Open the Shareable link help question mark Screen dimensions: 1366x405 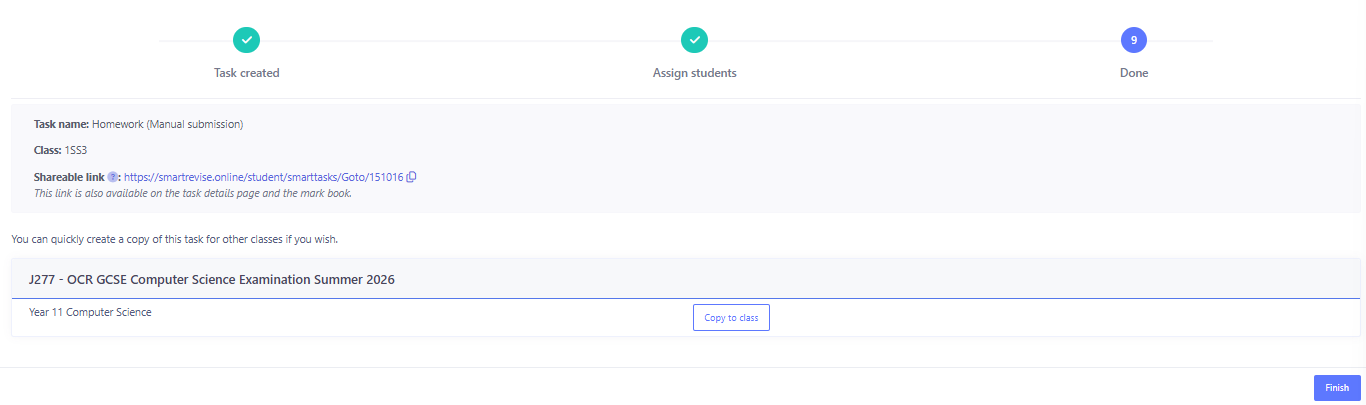[113, 177]
